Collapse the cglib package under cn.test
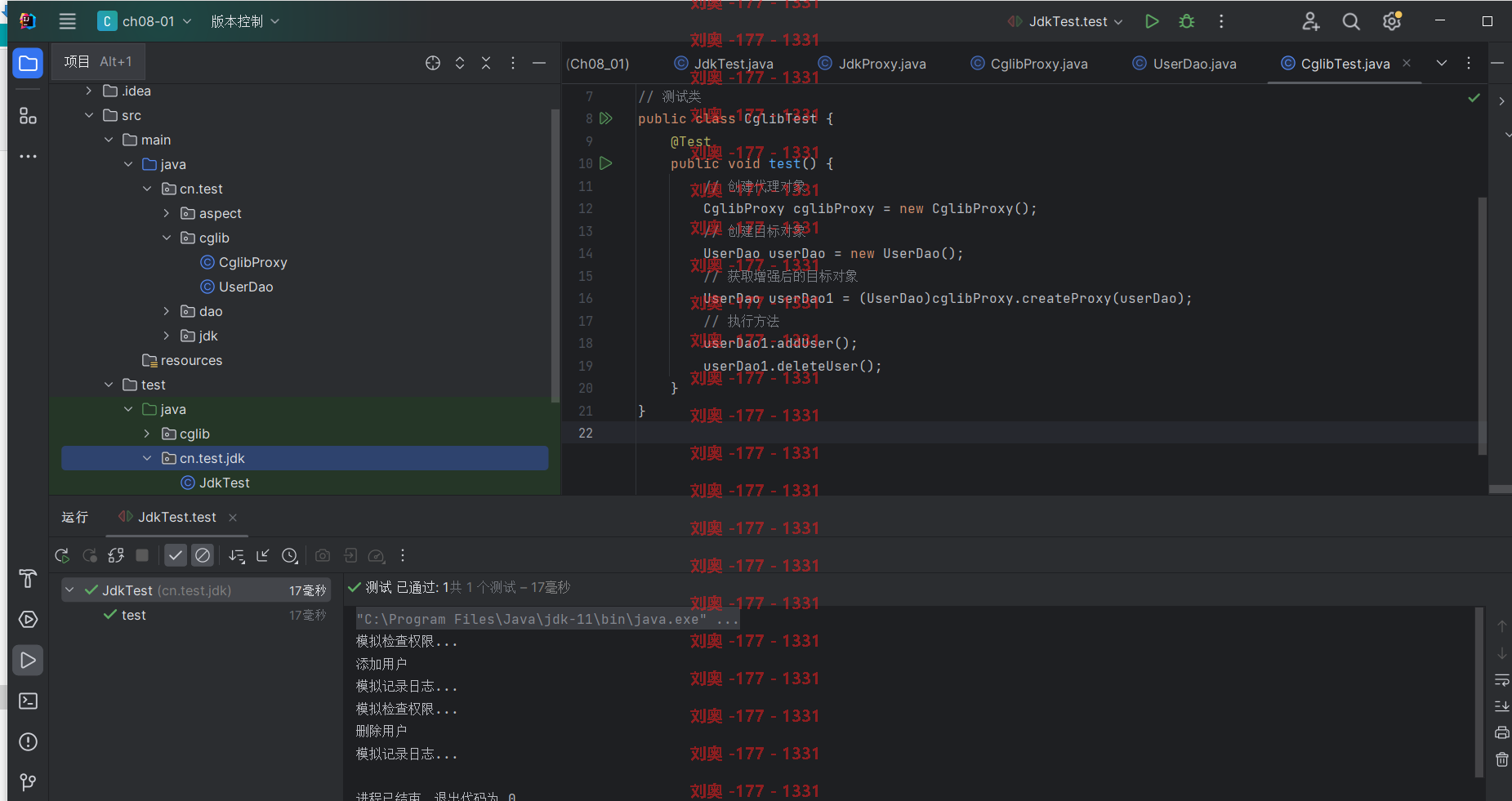 (167, 238)
